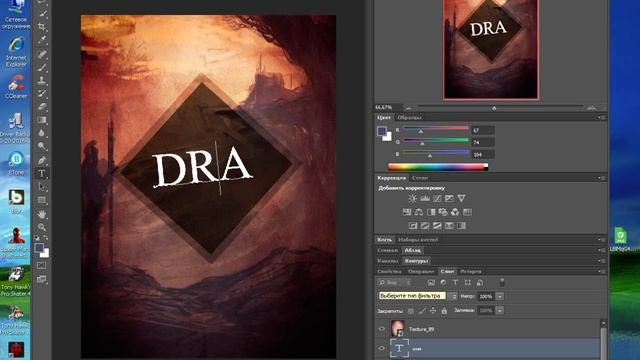Add a Levels adjustment
The width and height of the screenshot is (640, 360).
click(x=425, y=199)
